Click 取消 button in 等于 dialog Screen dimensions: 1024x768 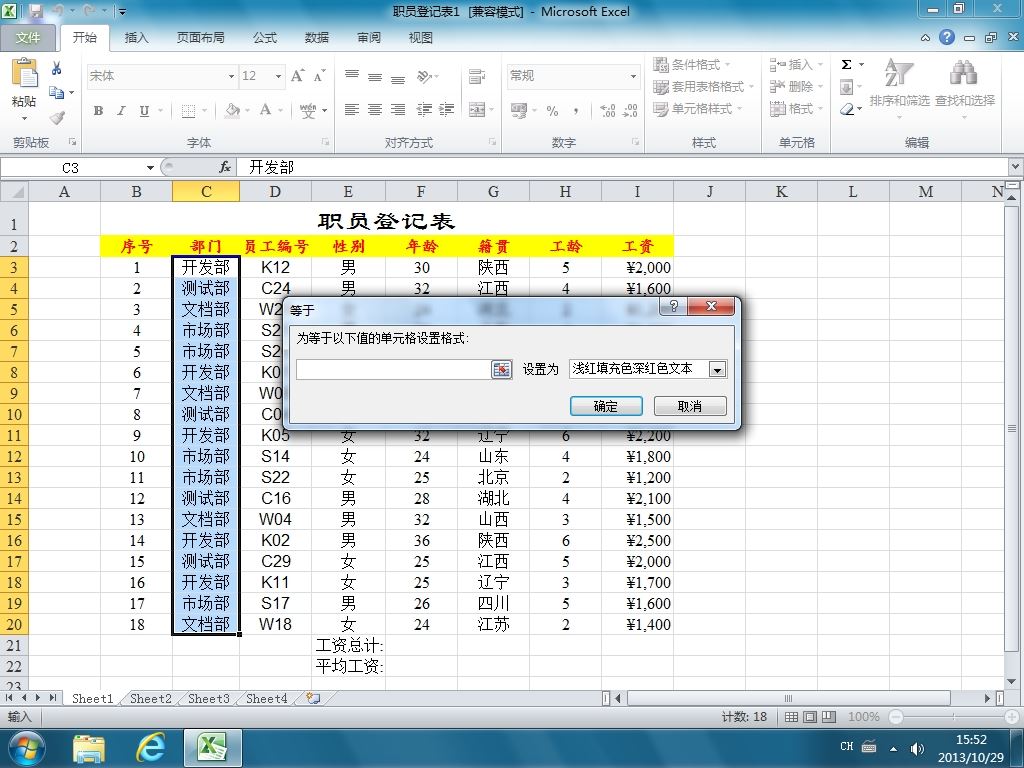(x=690, y=406)
